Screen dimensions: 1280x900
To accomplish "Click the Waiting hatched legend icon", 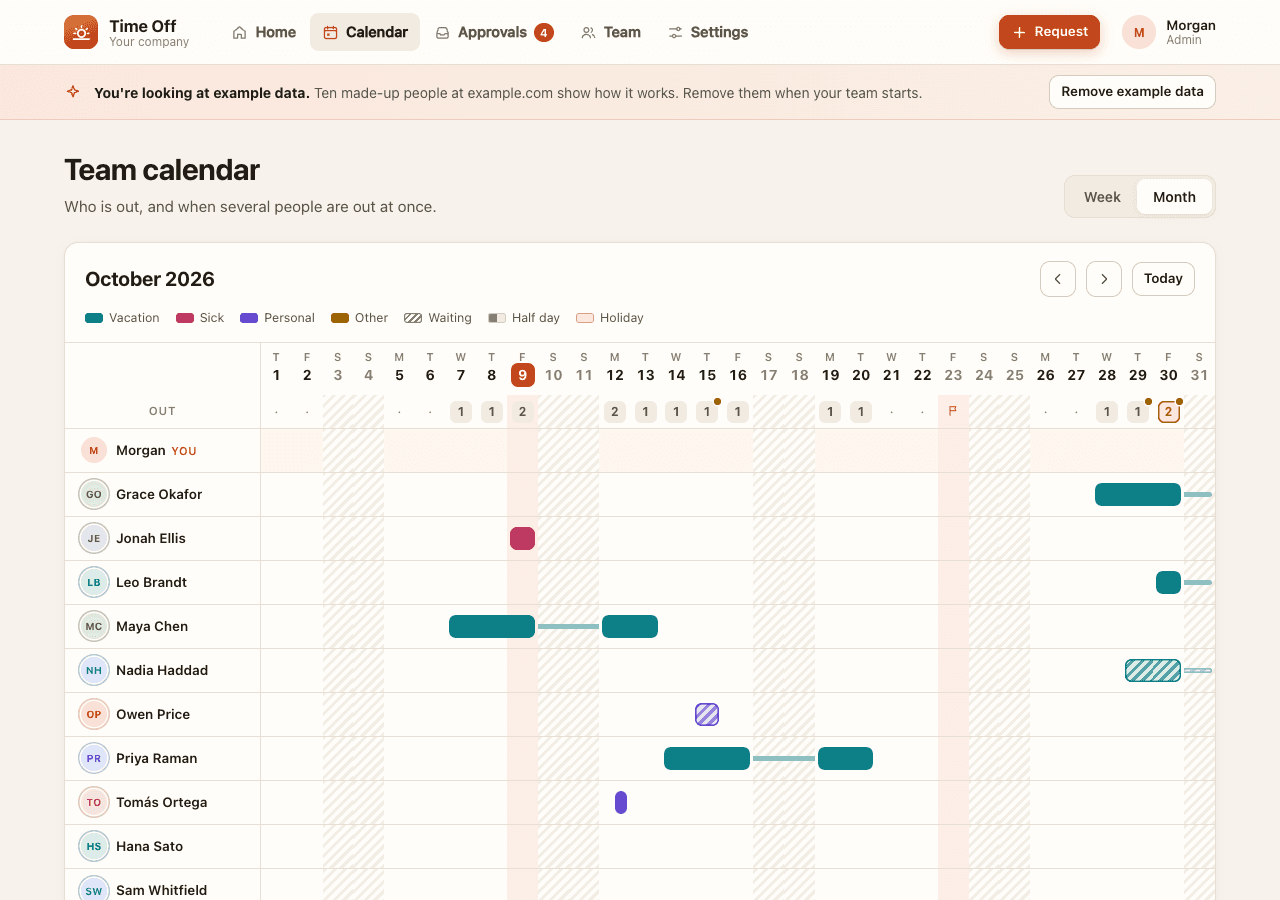I will (x=413, y=318).
